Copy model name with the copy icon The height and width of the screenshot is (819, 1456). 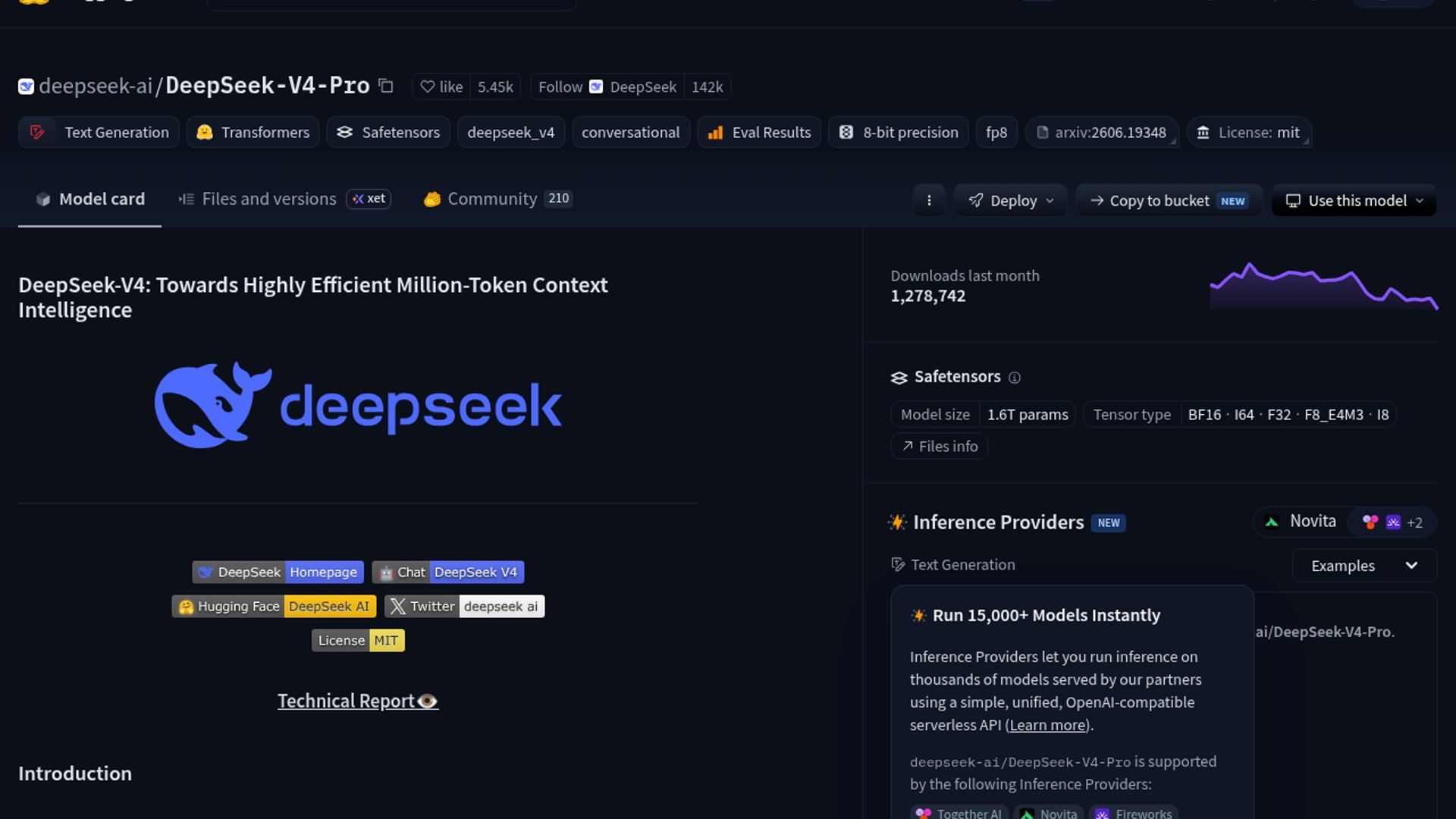tap(386, 86)
